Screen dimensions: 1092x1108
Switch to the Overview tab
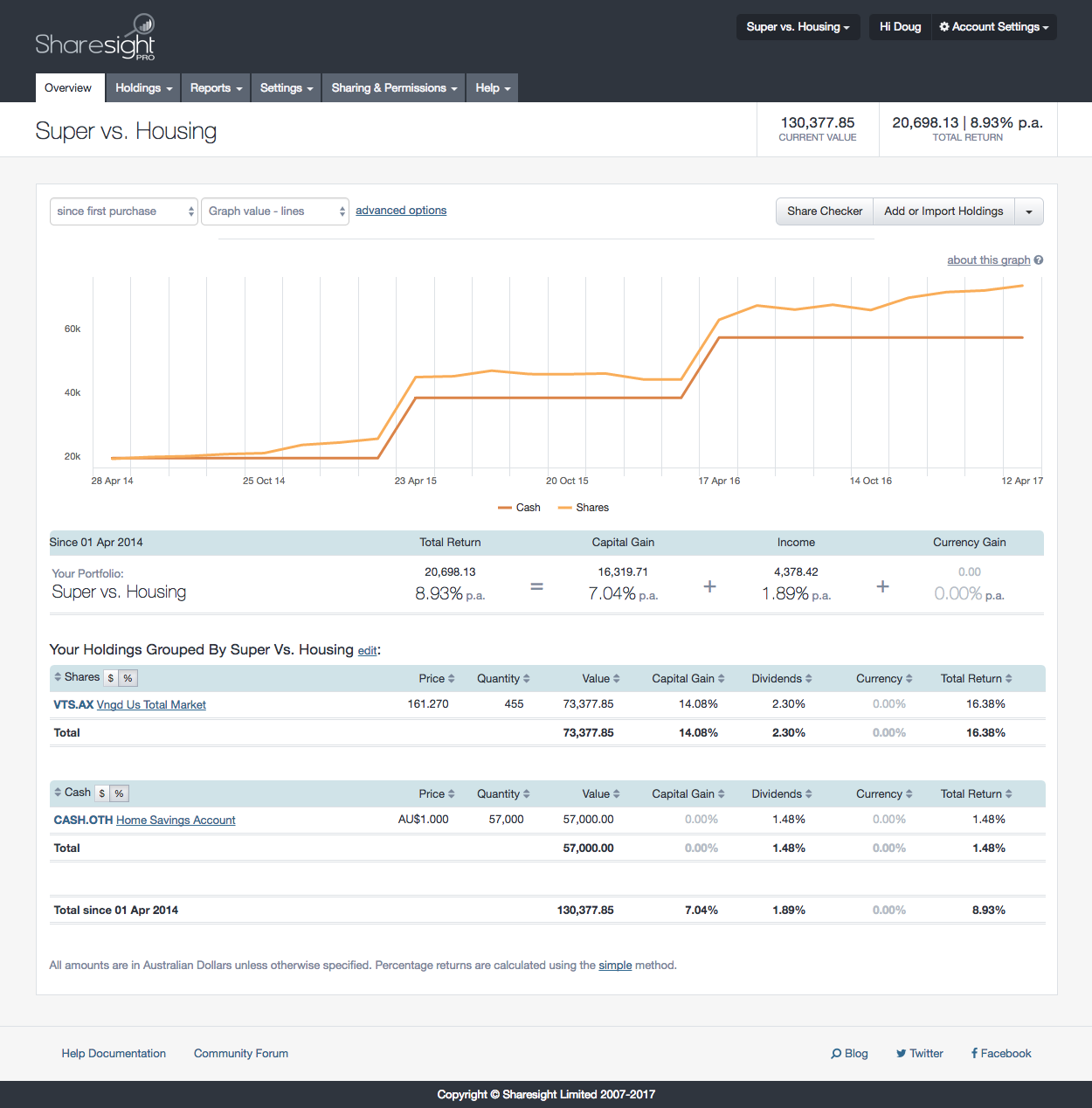tap(69, 87)
